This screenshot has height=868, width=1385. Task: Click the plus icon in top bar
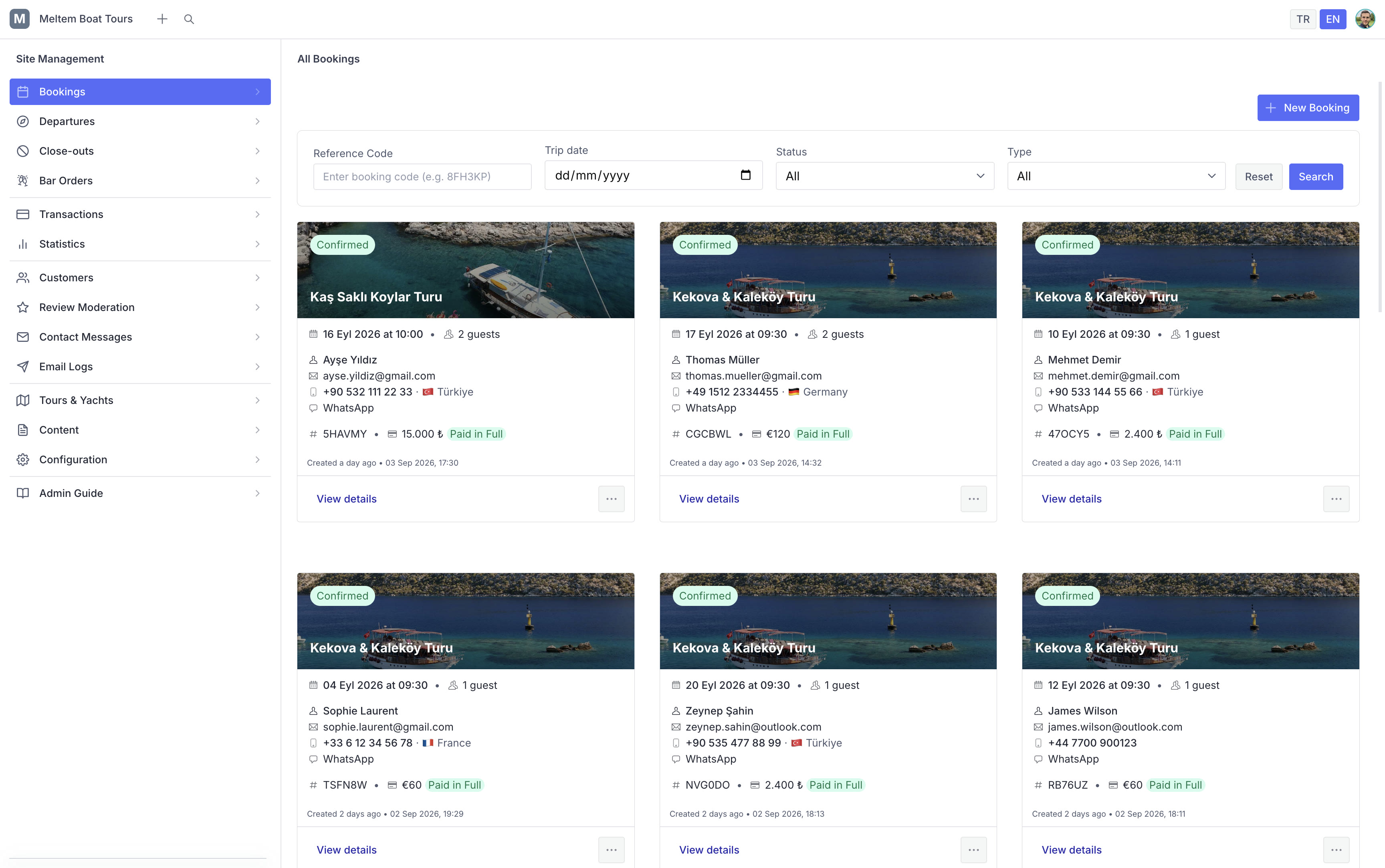(162, 19)
